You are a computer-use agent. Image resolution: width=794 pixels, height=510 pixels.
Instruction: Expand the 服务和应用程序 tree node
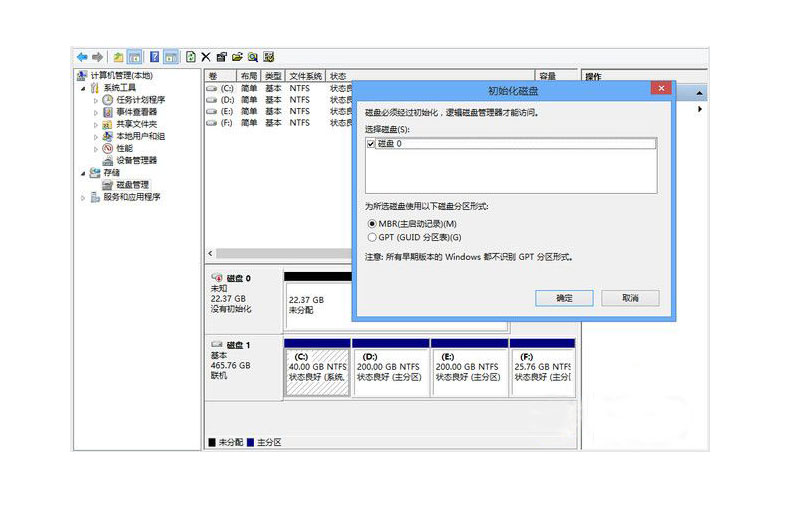click(83, 197)
